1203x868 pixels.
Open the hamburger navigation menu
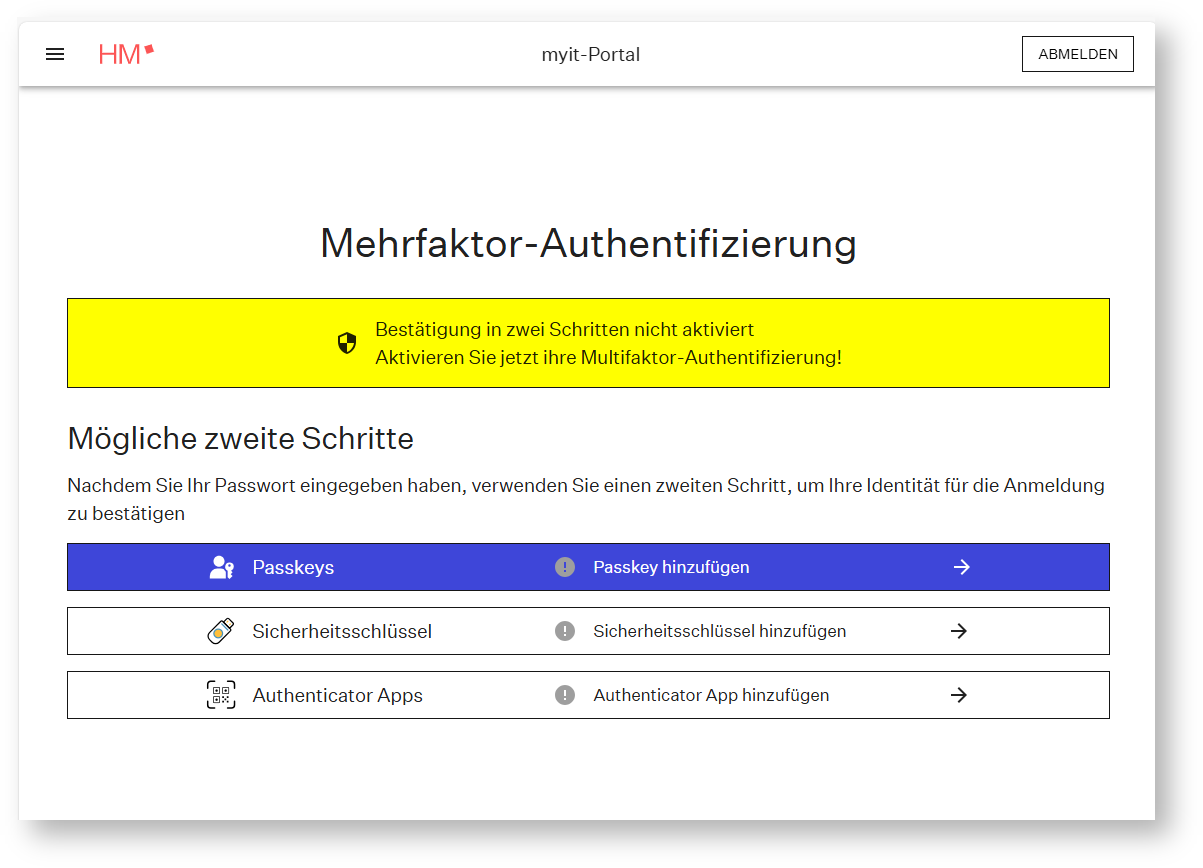(x=55, y=54)
